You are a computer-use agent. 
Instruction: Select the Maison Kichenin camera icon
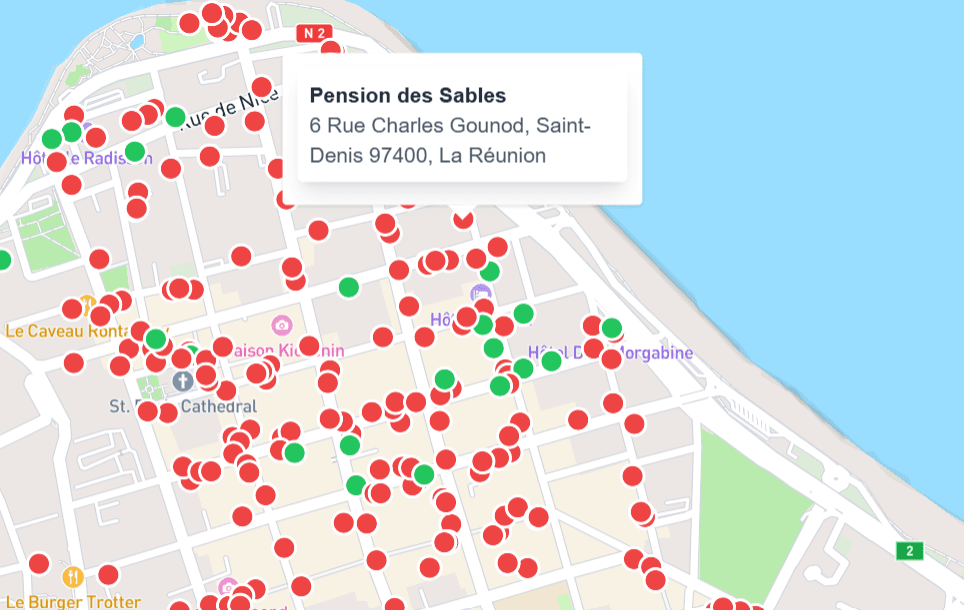[282, 326]
